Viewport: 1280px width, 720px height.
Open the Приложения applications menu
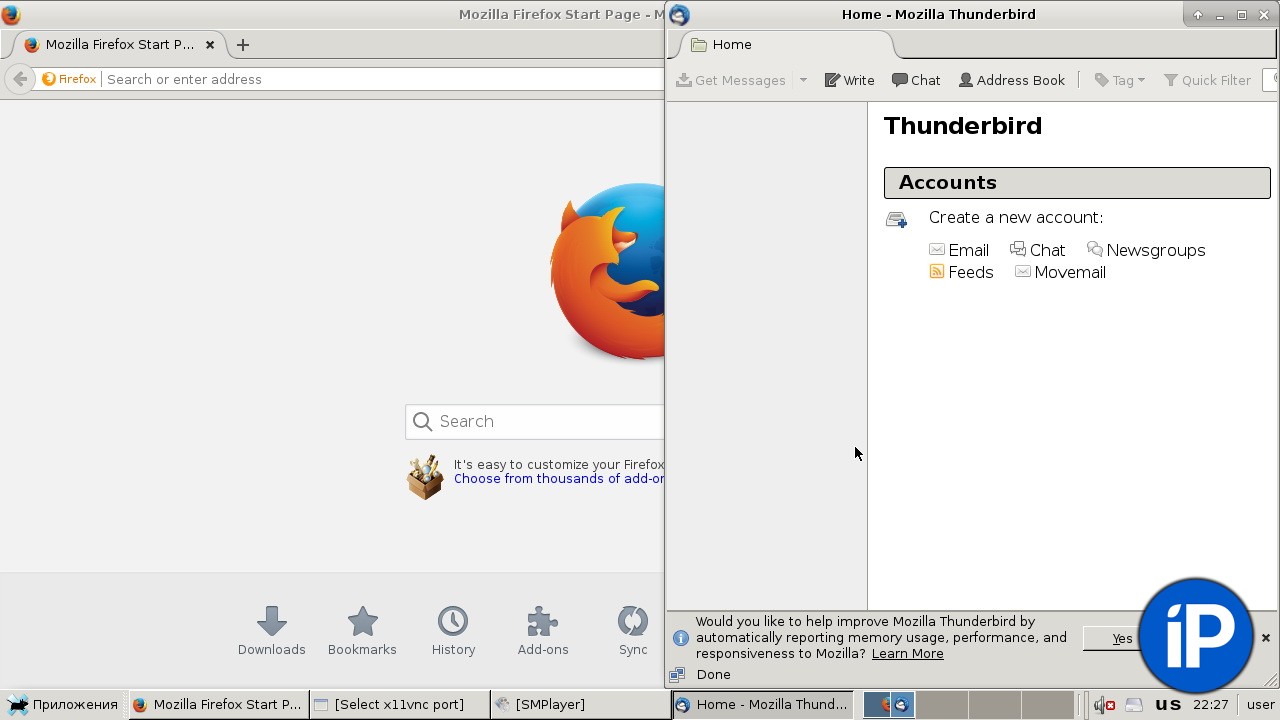pyautogui.click(x=62, y=704)
